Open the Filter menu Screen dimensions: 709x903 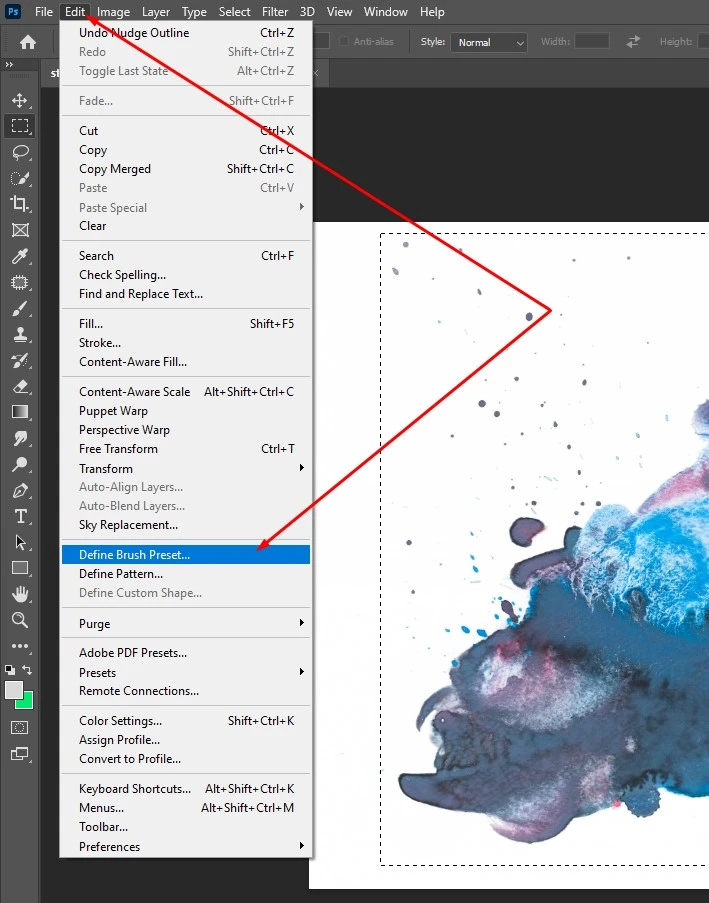click(x=275, y=12)
